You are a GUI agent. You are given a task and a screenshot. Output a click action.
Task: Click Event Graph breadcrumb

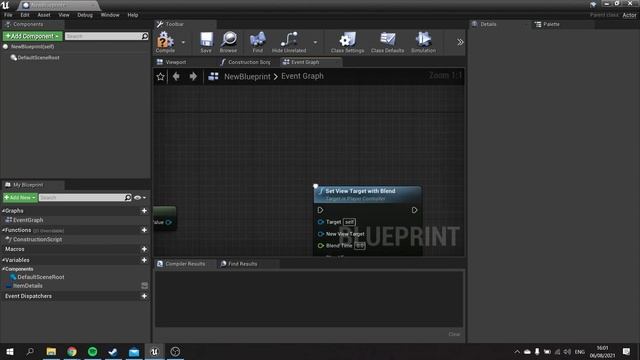click(302, 76)
